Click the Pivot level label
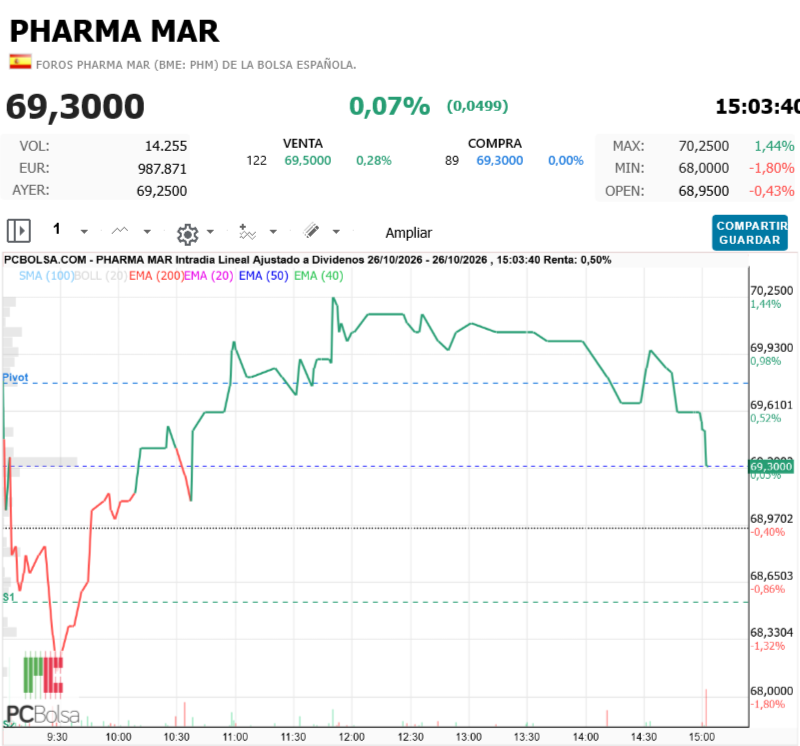 pyautogui.click(x=15, y=377)
